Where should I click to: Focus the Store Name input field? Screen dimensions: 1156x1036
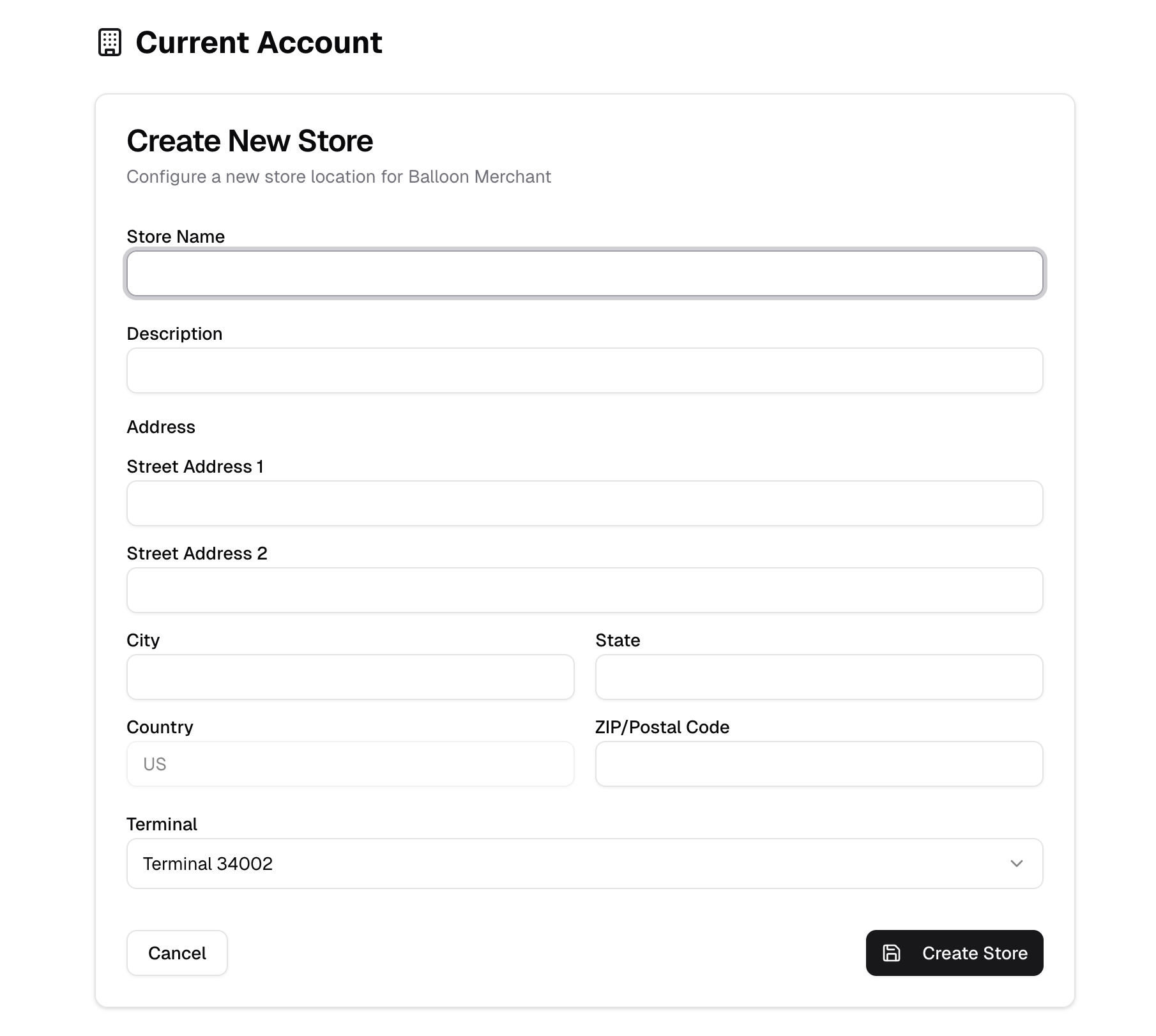click(x=584, y=273)
